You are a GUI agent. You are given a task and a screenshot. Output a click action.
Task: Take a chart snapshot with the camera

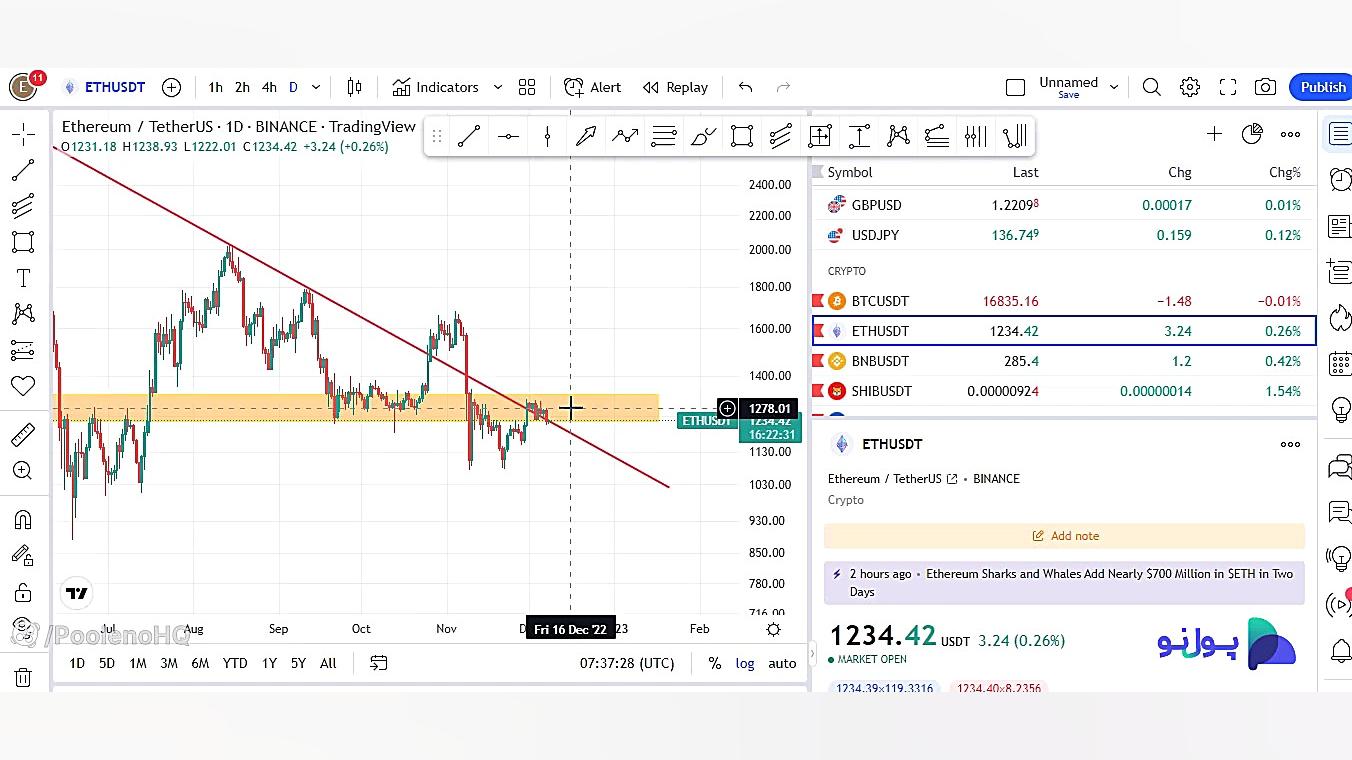pyautogui.click(x=1266, y=87)
